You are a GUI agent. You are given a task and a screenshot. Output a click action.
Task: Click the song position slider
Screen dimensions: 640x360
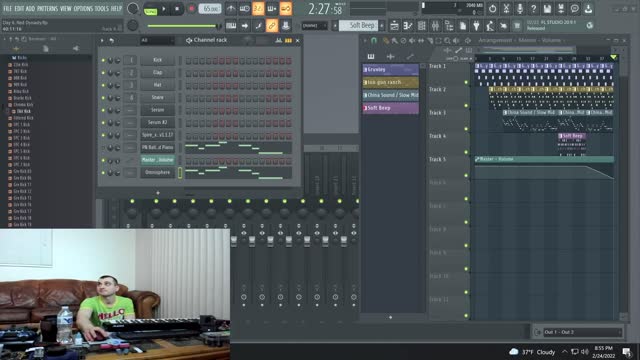coord(184,26)
